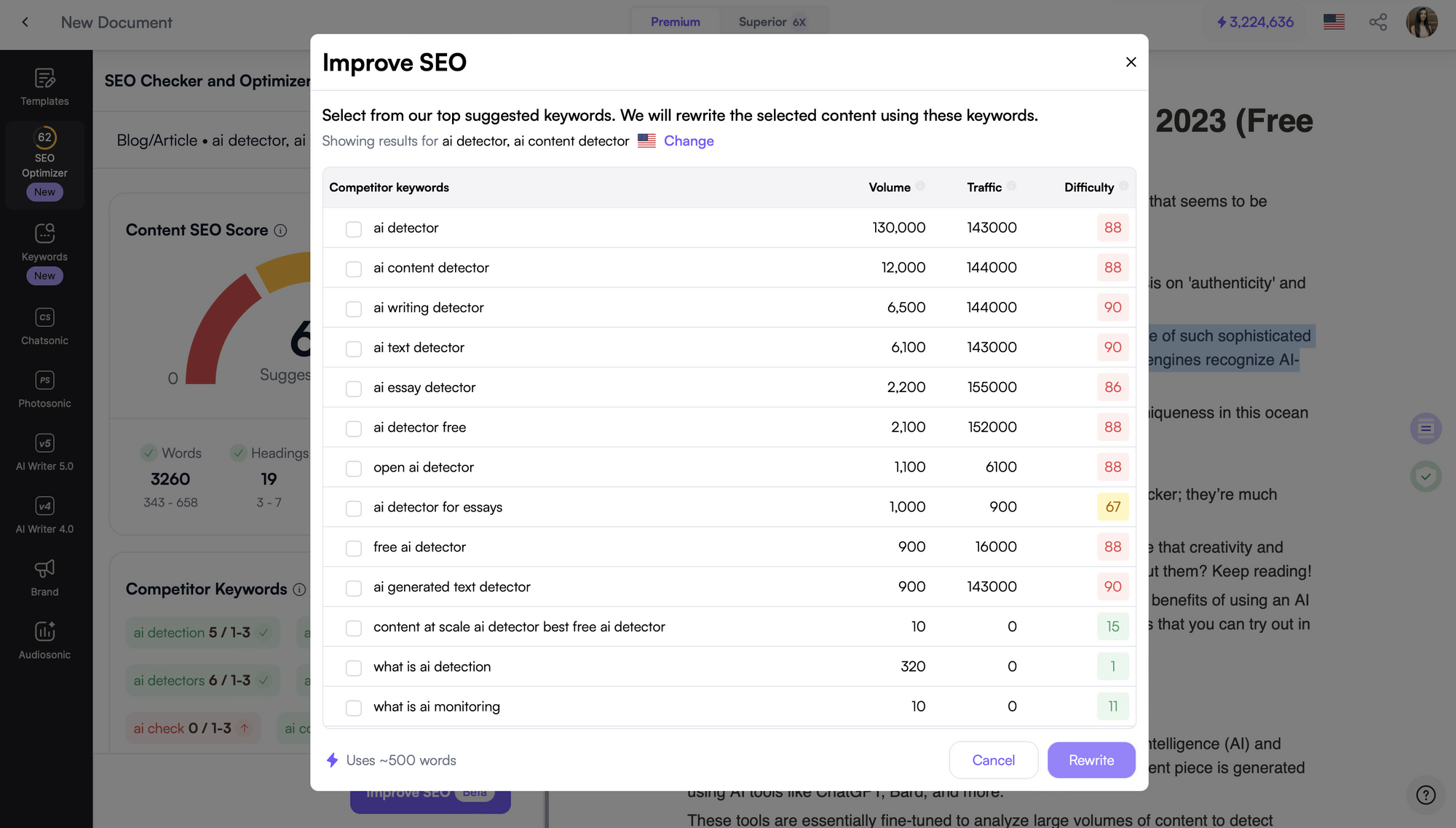Open the US flag country selector
Viewport: 1456px width, 828px height.
pyautogui.click(x=1334, y=22)
